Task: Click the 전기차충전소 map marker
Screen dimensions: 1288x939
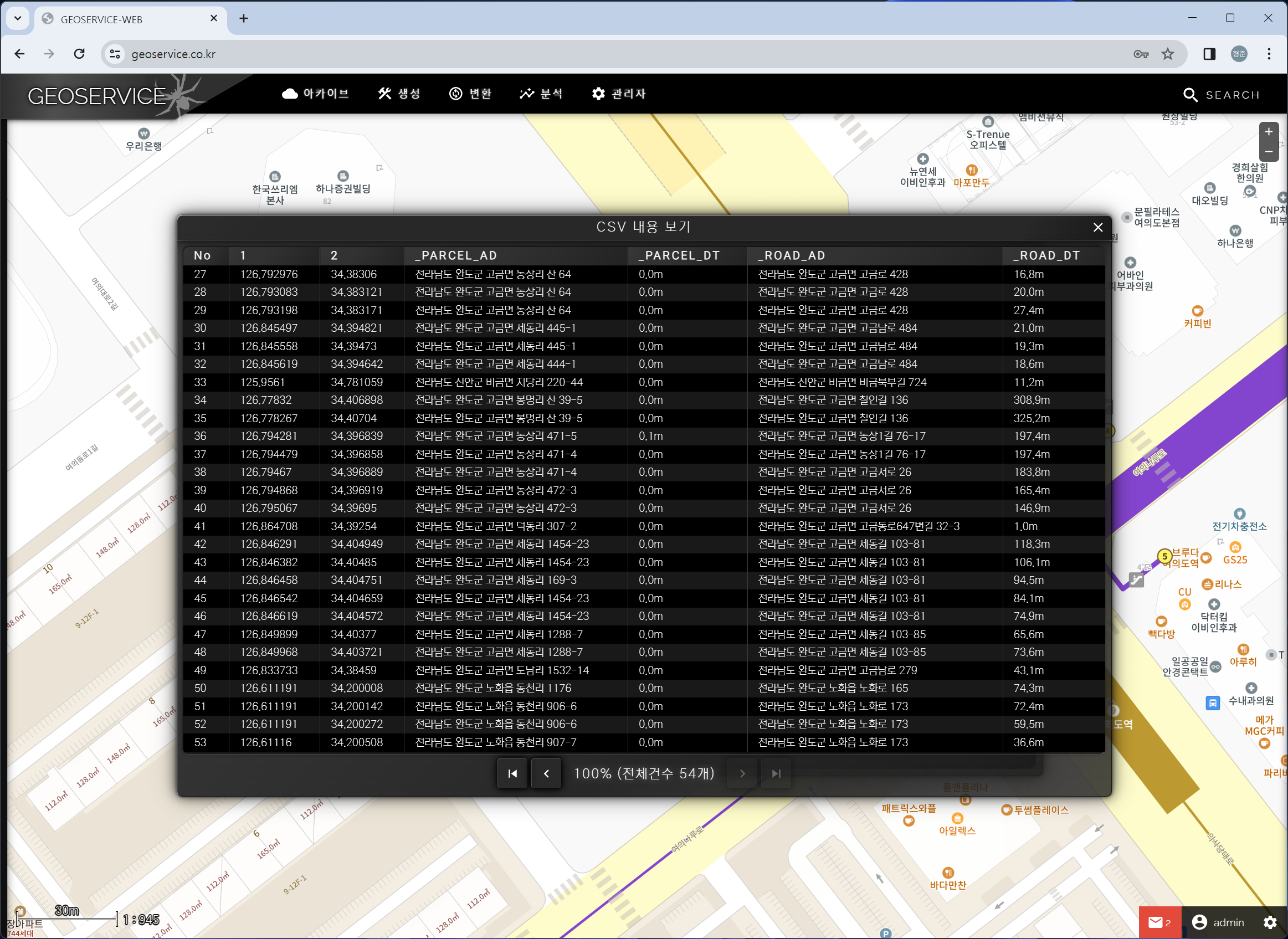Action: [1239, 514]
